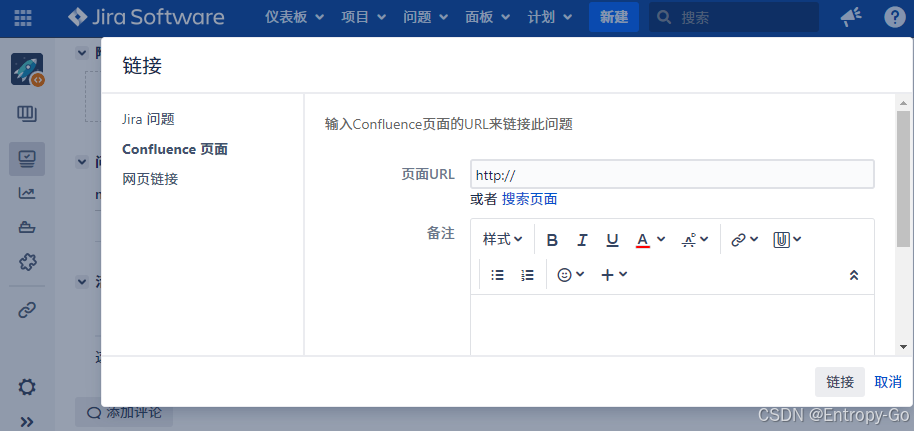This screenshot has width=914, height=431.
Task: Collapse the editor toolbar with double chevron
Action: (854, 275)
